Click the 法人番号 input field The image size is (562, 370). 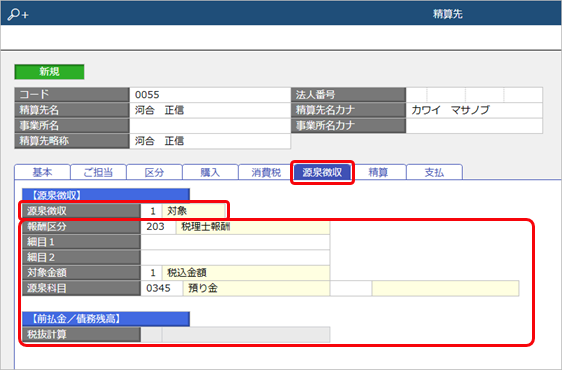[x=474, y=95]
